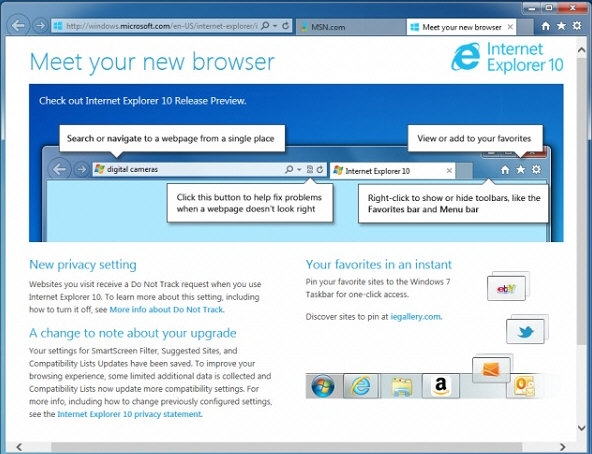
Task: Open the iegallery.com link
Action: tap(415, 317)
